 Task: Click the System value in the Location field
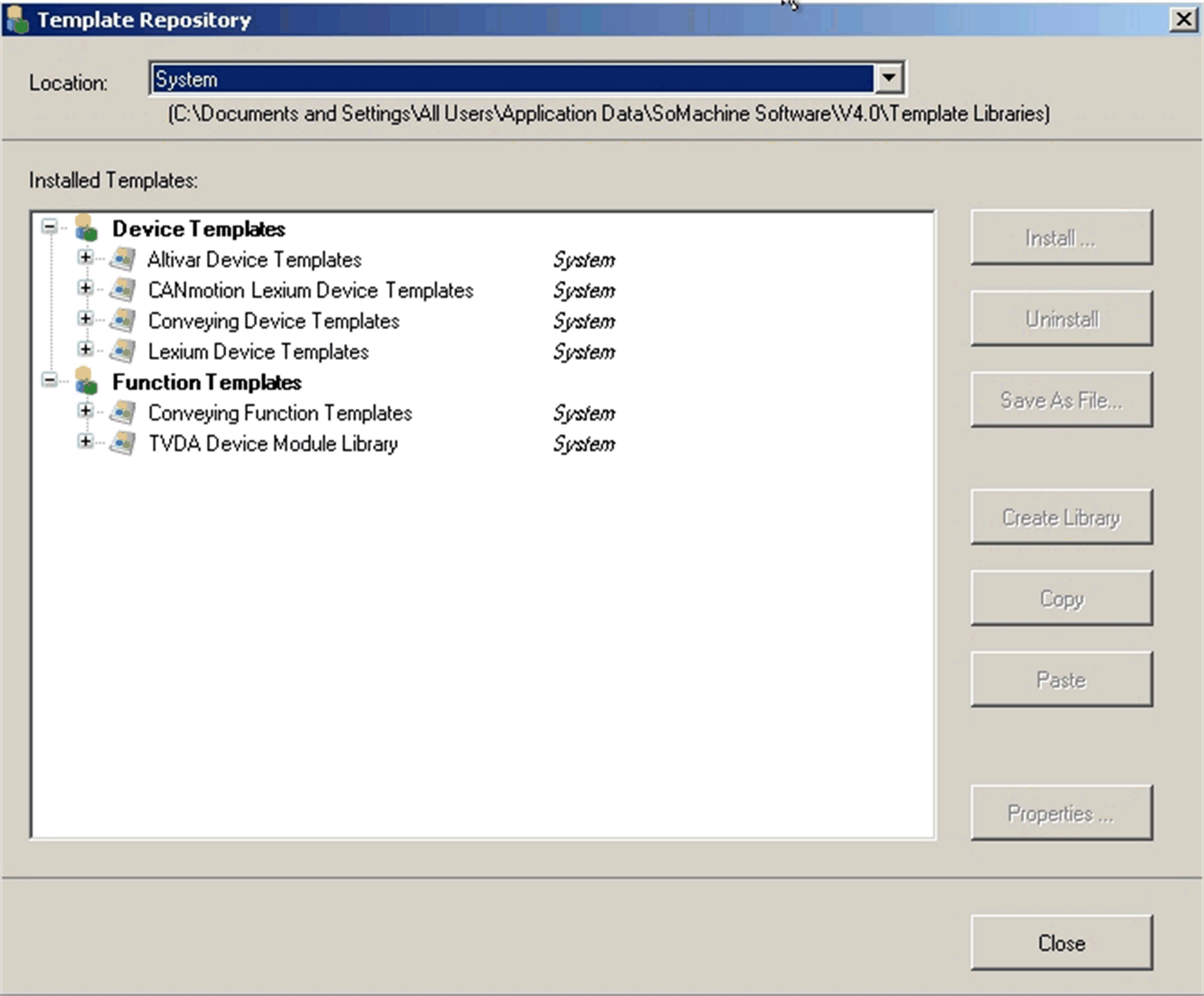(186, 79)
